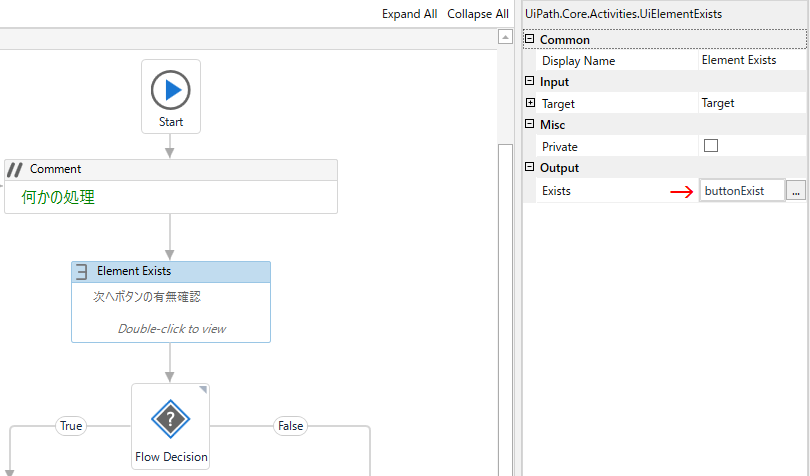The image size is (810, 476).
Task: Click the UiPath.Core.Activities.UiElementExists properties title
Action: click(x=624, y=14)
